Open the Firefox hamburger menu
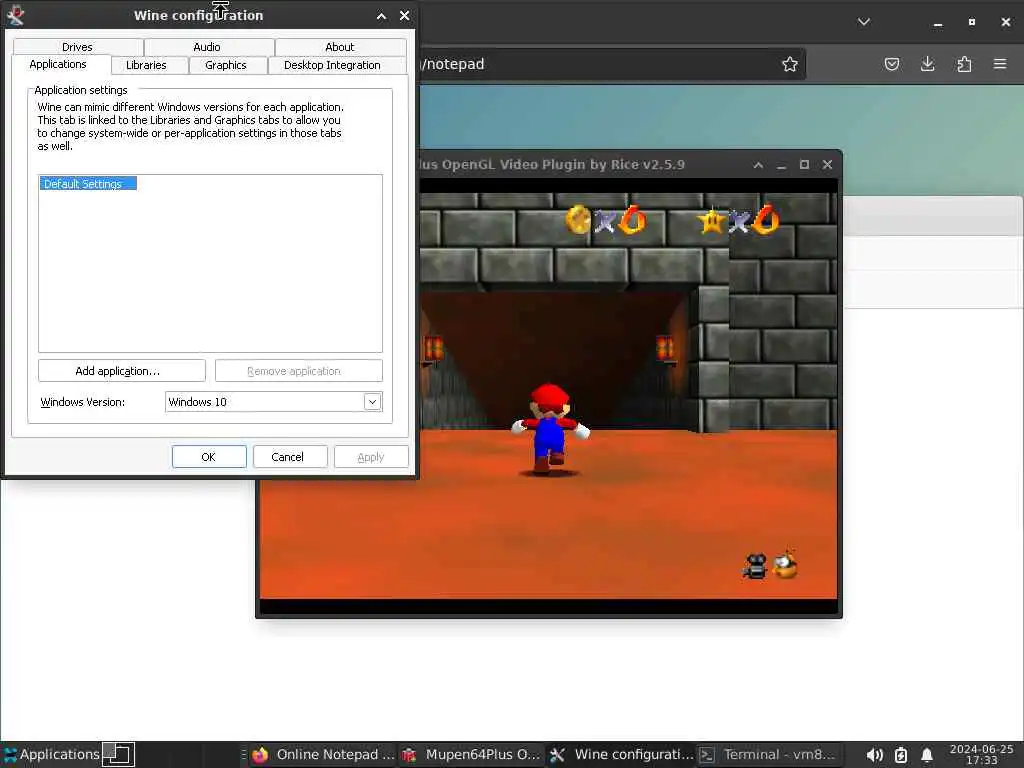 (x=1000, y=64)
